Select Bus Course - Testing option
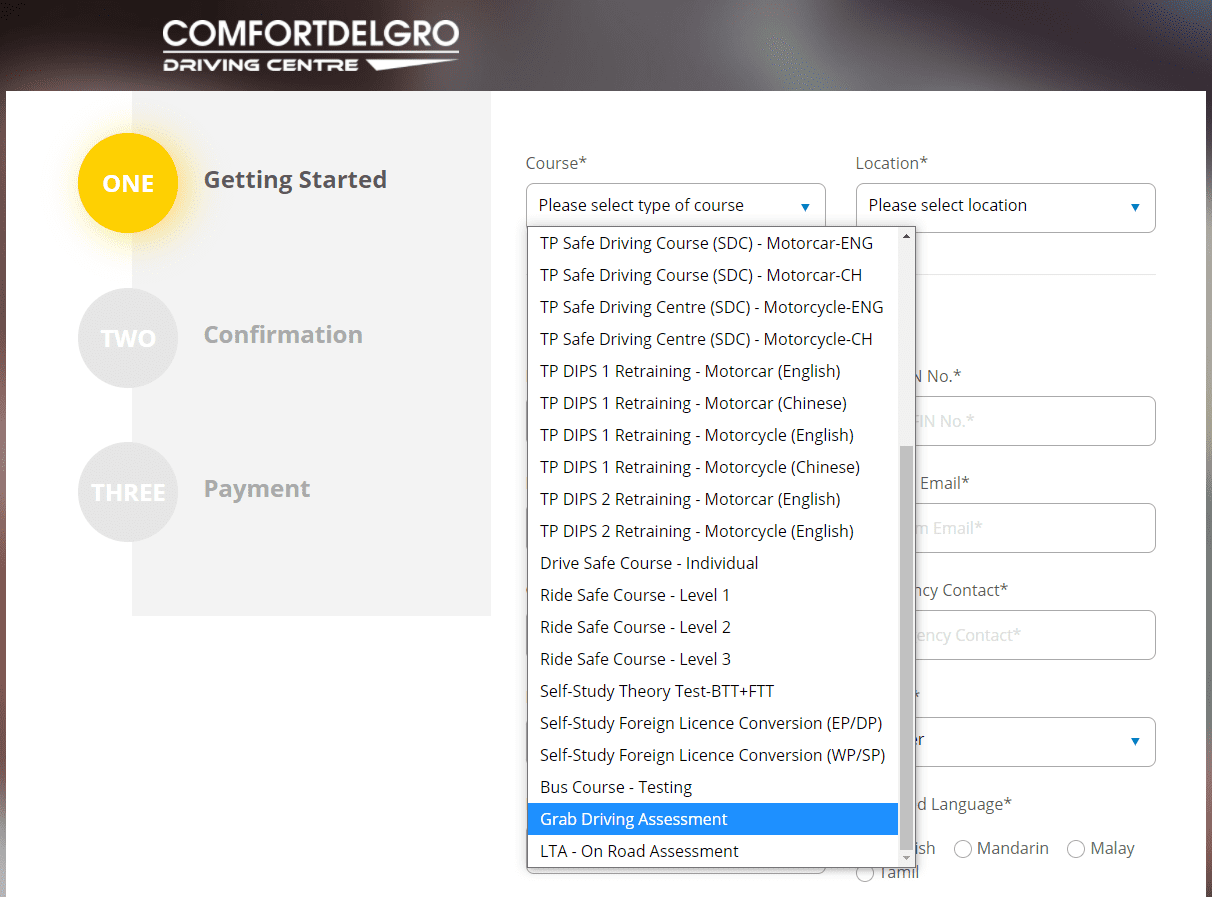The image size is (1212, 897). pyautogui.click(x=712, y=787)
